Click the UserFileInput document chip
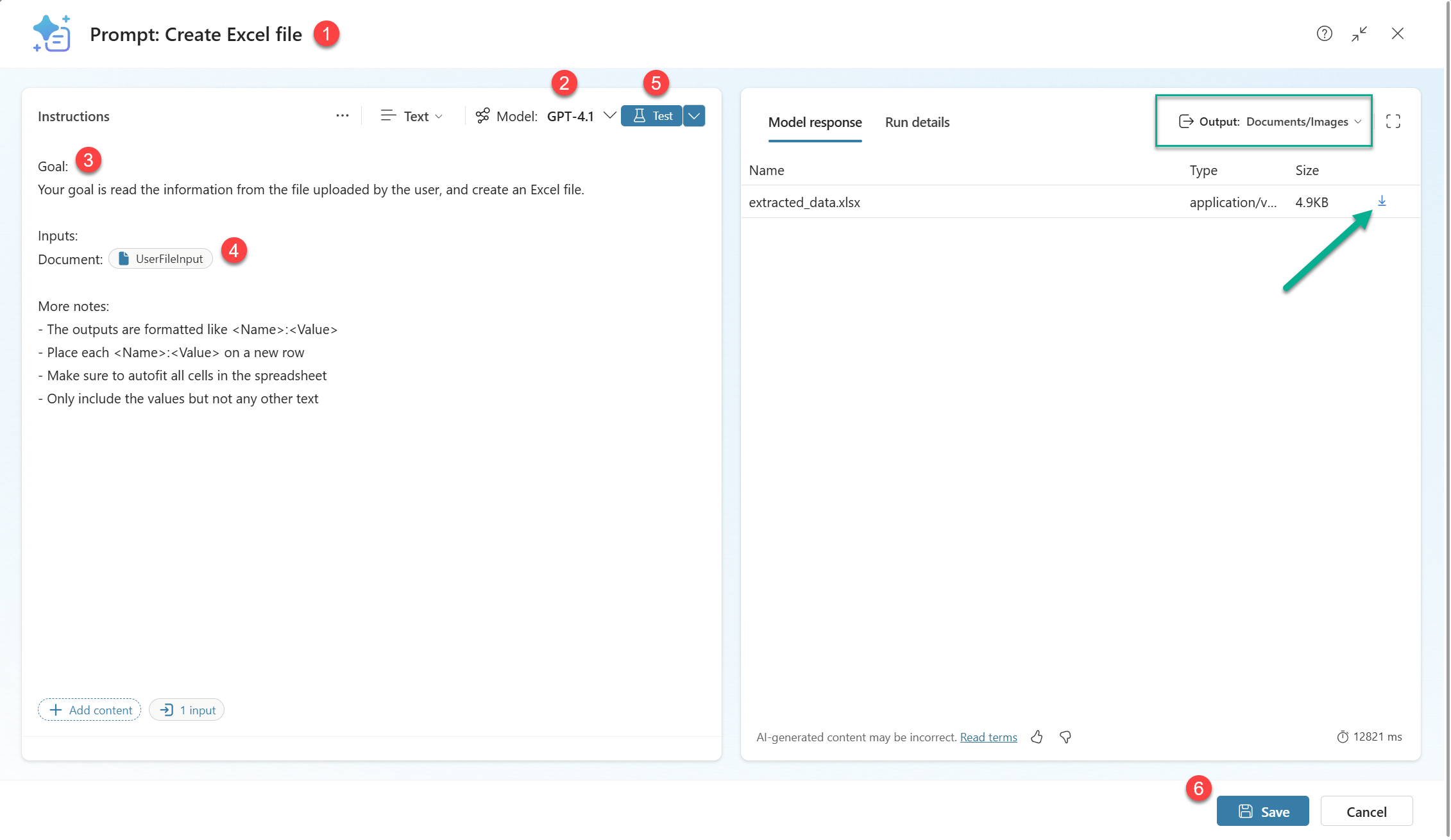This screenshot has height=840, width=1451. click(x=161, y=258)
